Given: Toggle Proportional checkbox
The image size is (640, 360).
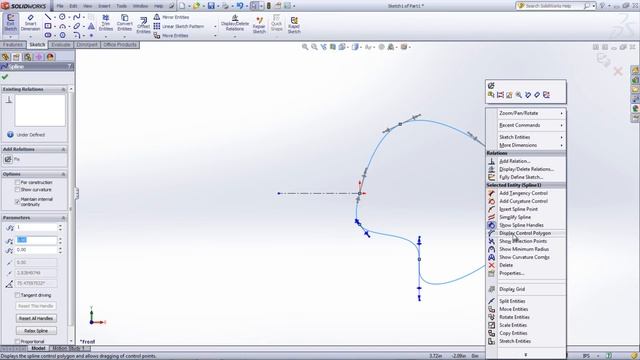Looking at the screenshot, I should click(18, 341).
